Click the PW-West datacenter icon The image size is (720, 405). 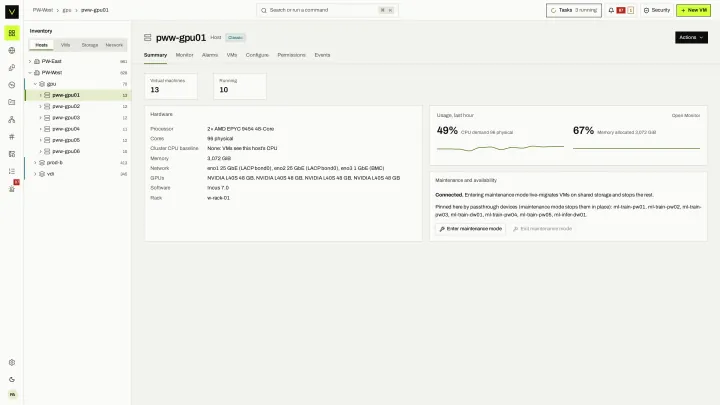(x=37, y=73)
